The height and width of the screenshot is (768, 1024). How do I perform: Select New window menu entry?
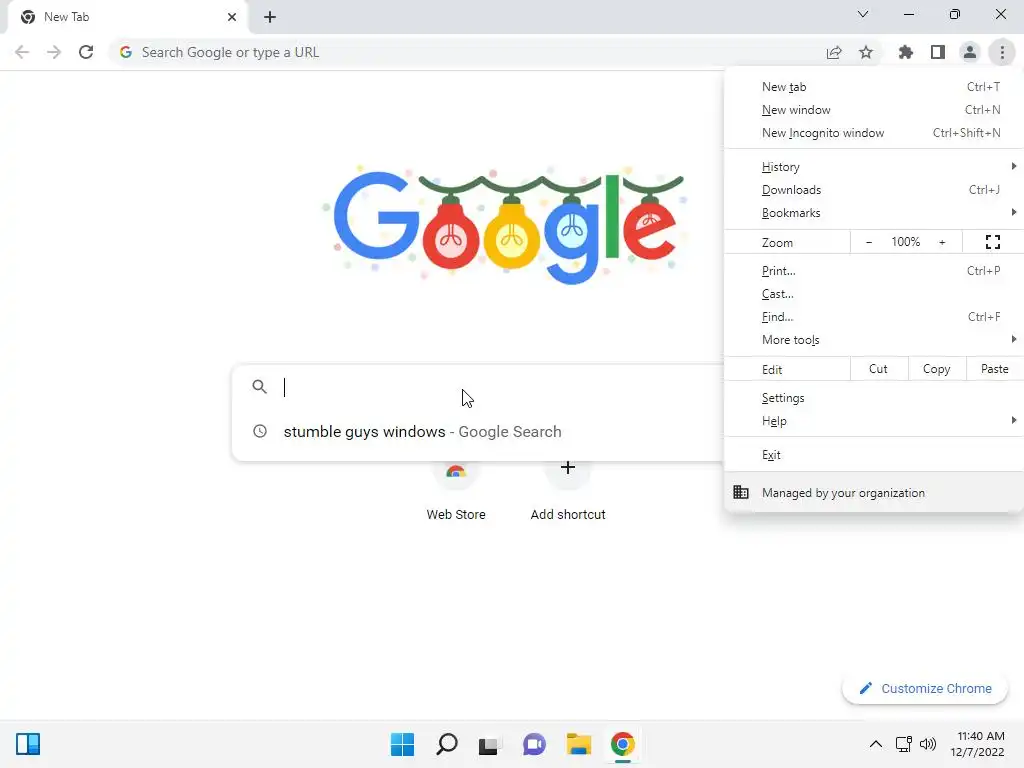point(874,110)
